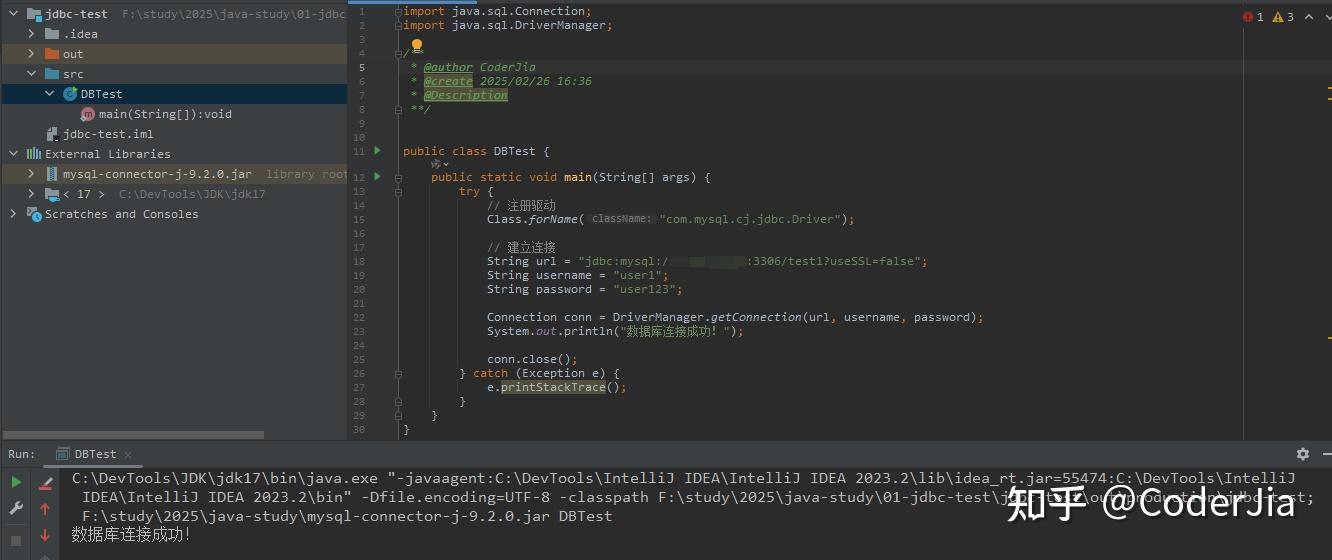Image resolution: width=1332 pixels, height=560 pixels.
Task: Click the @Description doc tag
Action: tap(465, 95)
